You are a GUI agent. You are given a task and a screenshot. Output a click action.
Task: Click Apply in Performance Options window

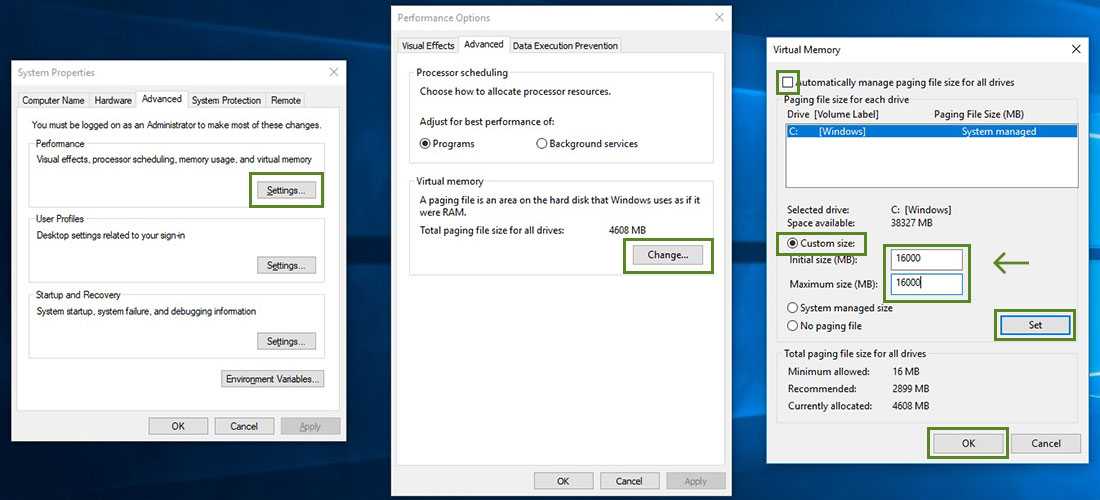(x=695, y=481)
